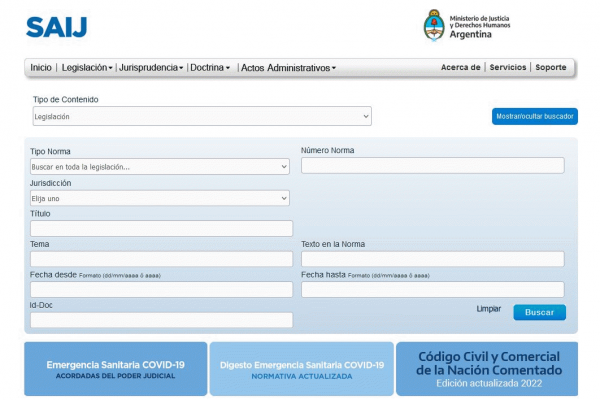Open the Actos Administrativos menu
This screenshot has width=600, height=400.
coord(288,68)
